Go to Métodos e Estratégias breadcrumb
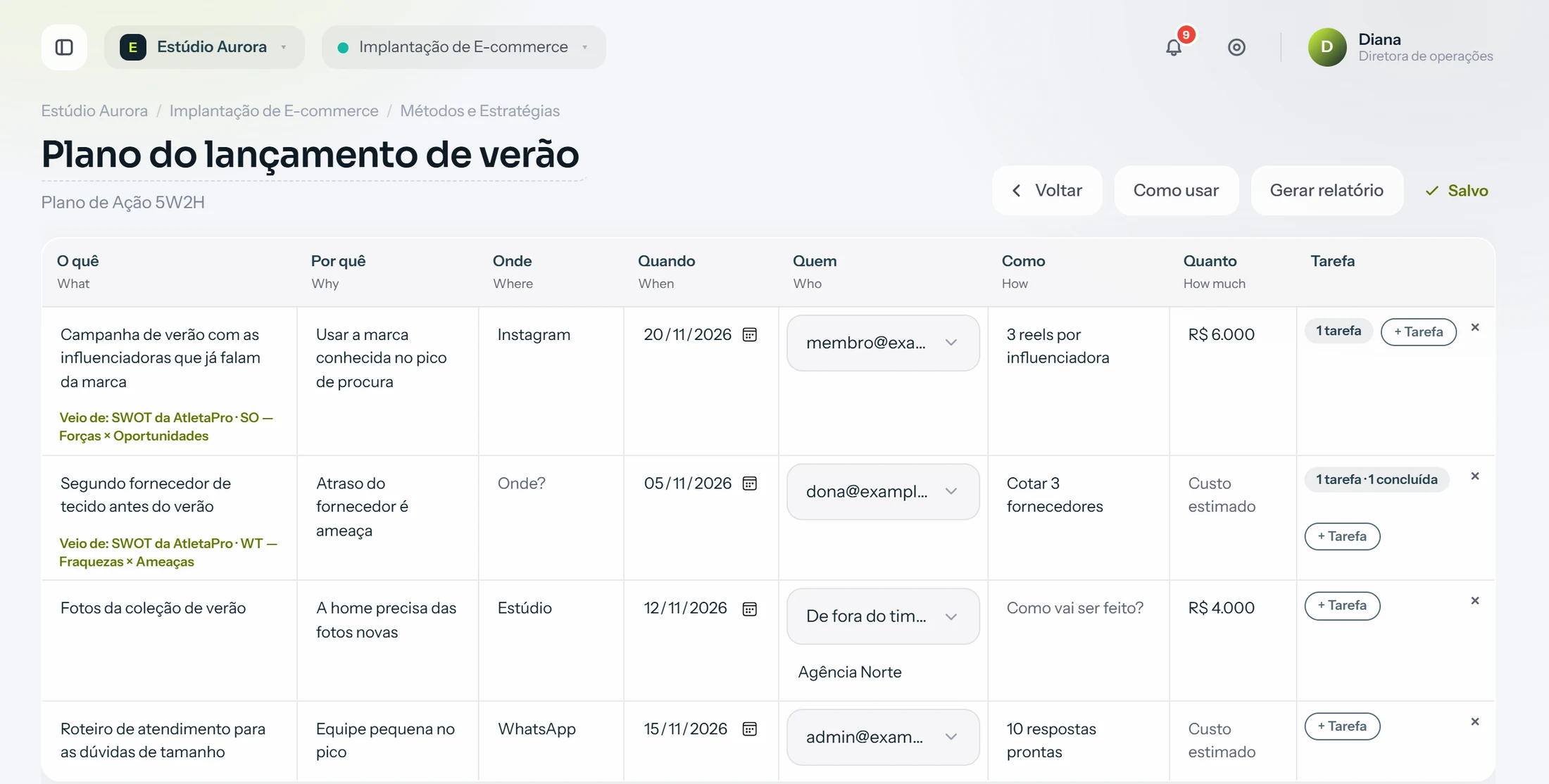Image resolution: width=1549 pixels, height=784 pixels. [x=479, y=110]
